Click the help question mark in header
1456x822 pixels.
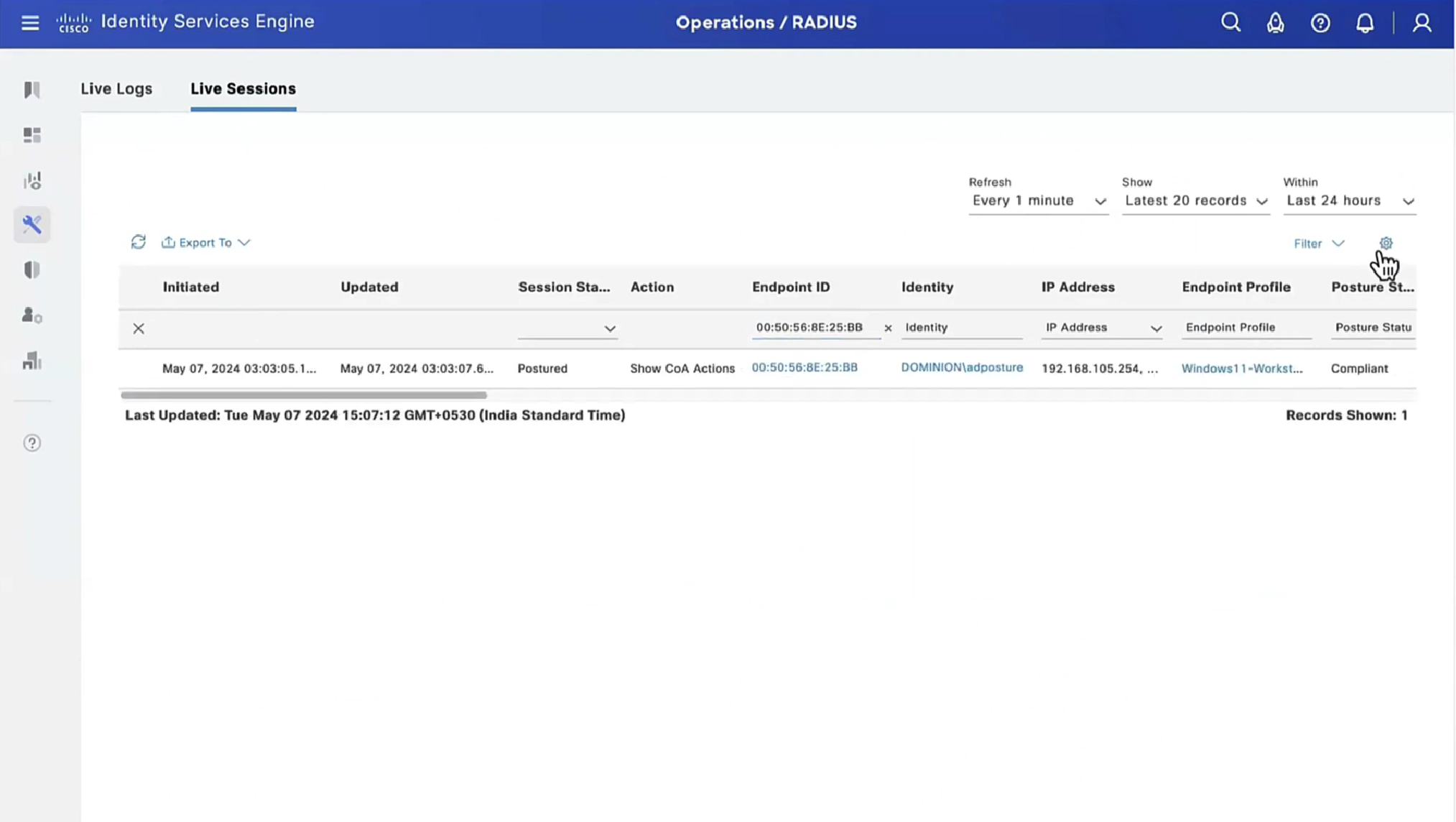coord(1320,23)
